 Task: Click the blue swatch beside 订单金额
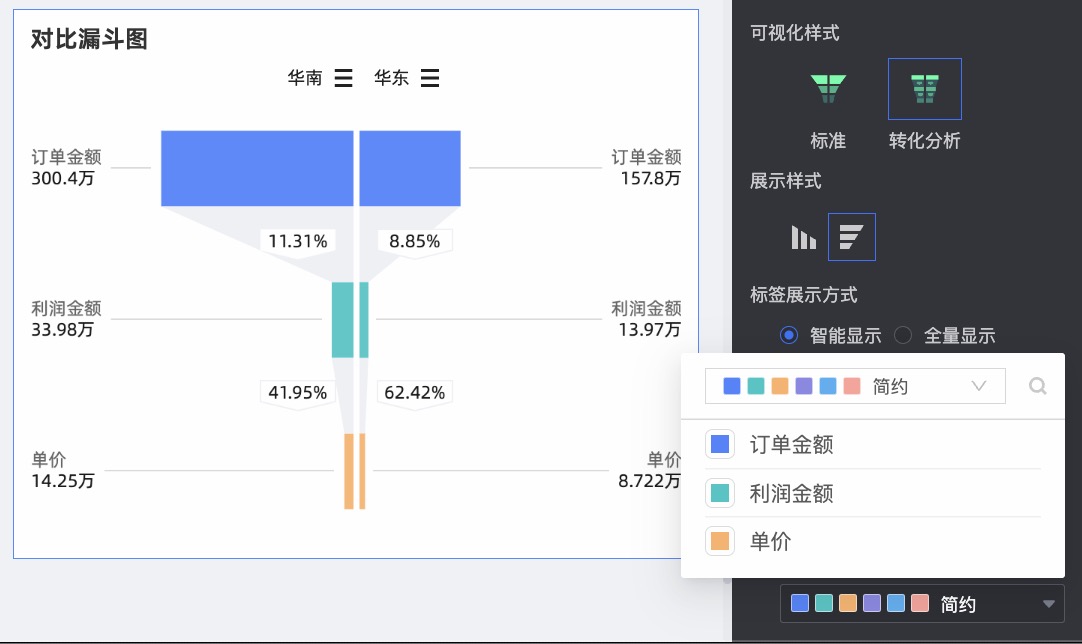pos(720,445)
